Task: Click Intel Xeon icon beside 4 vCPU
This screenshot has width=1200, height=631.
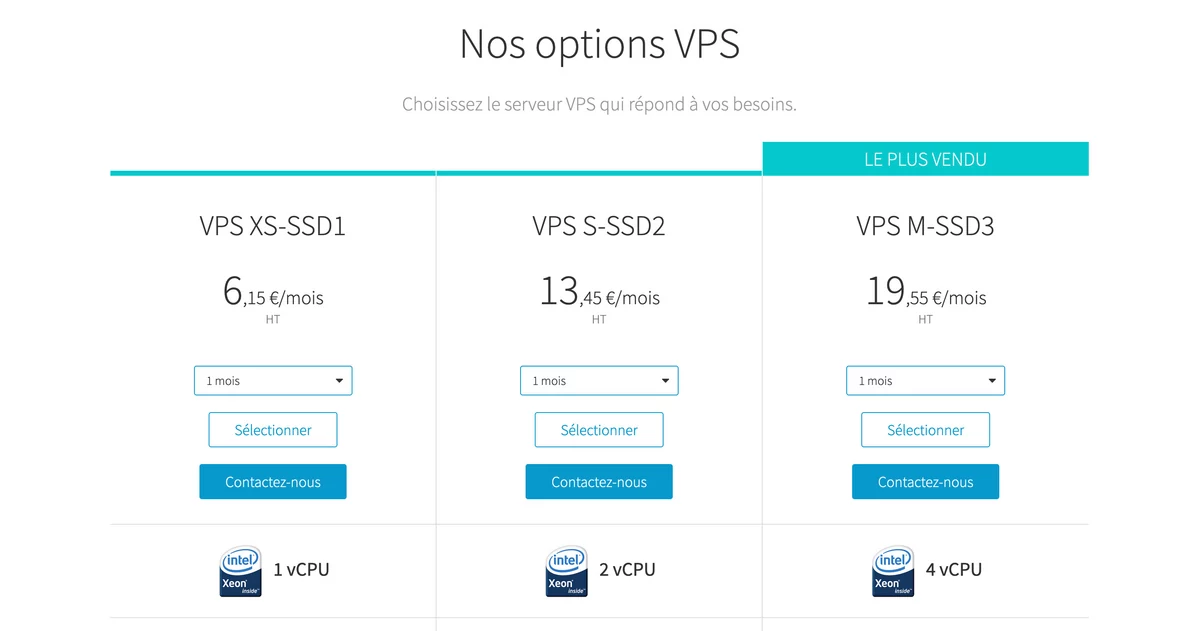Action: click(893, 571)
